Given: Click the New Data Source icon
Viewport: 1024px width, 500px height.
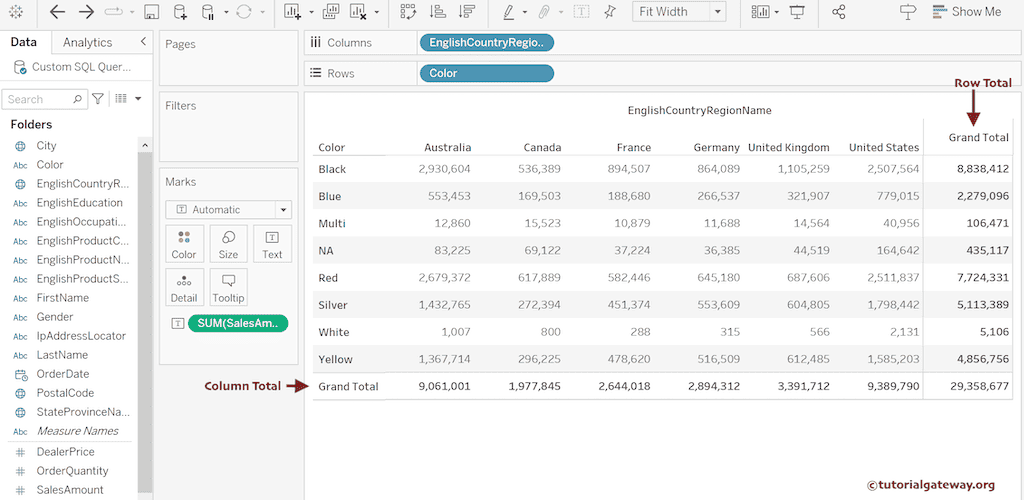Looking at the screenshot, I should [x=180, y=12].
